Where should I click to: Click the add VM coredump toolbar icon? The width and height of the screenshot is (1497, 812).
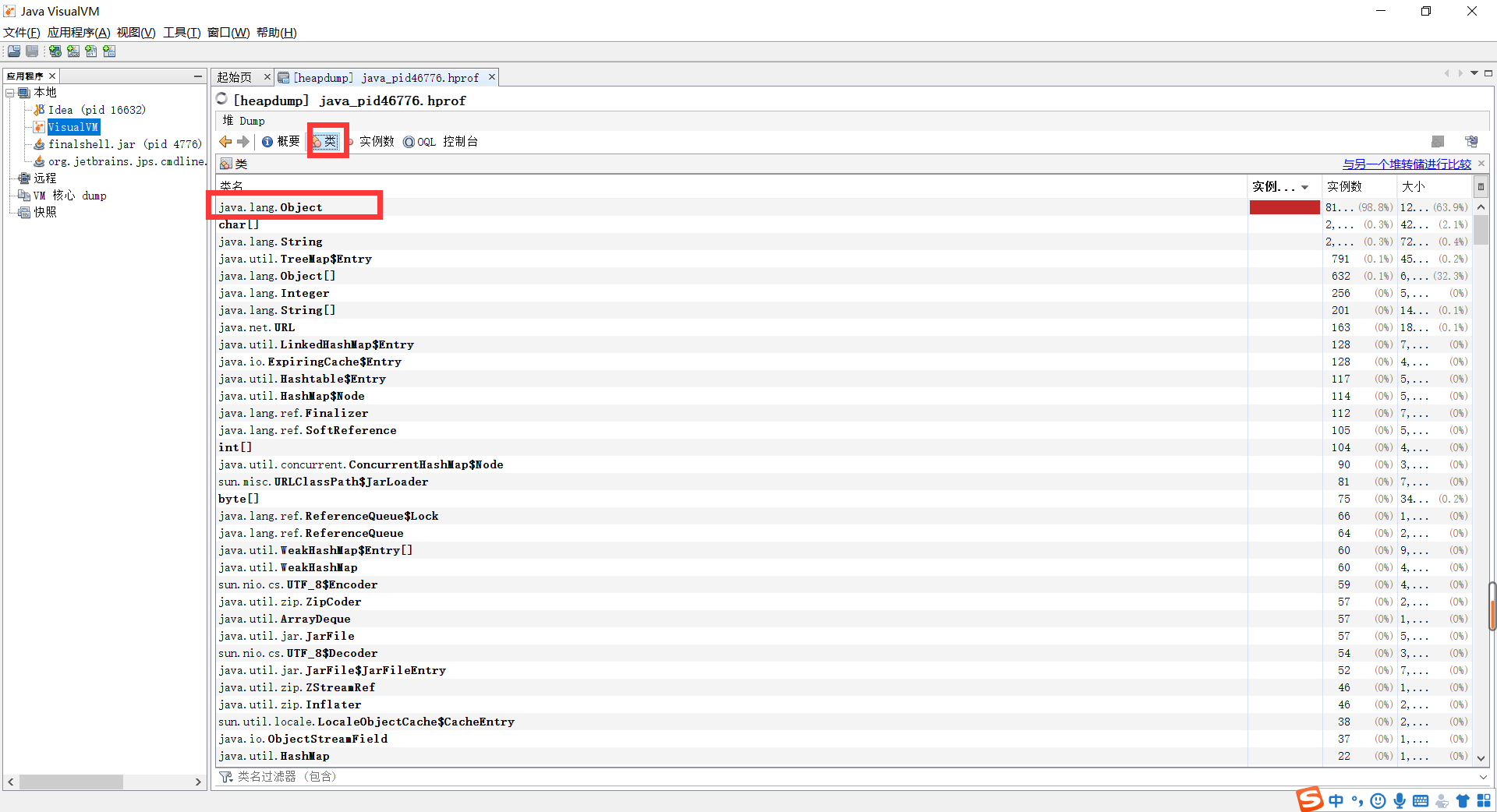[x=91, y=51]
